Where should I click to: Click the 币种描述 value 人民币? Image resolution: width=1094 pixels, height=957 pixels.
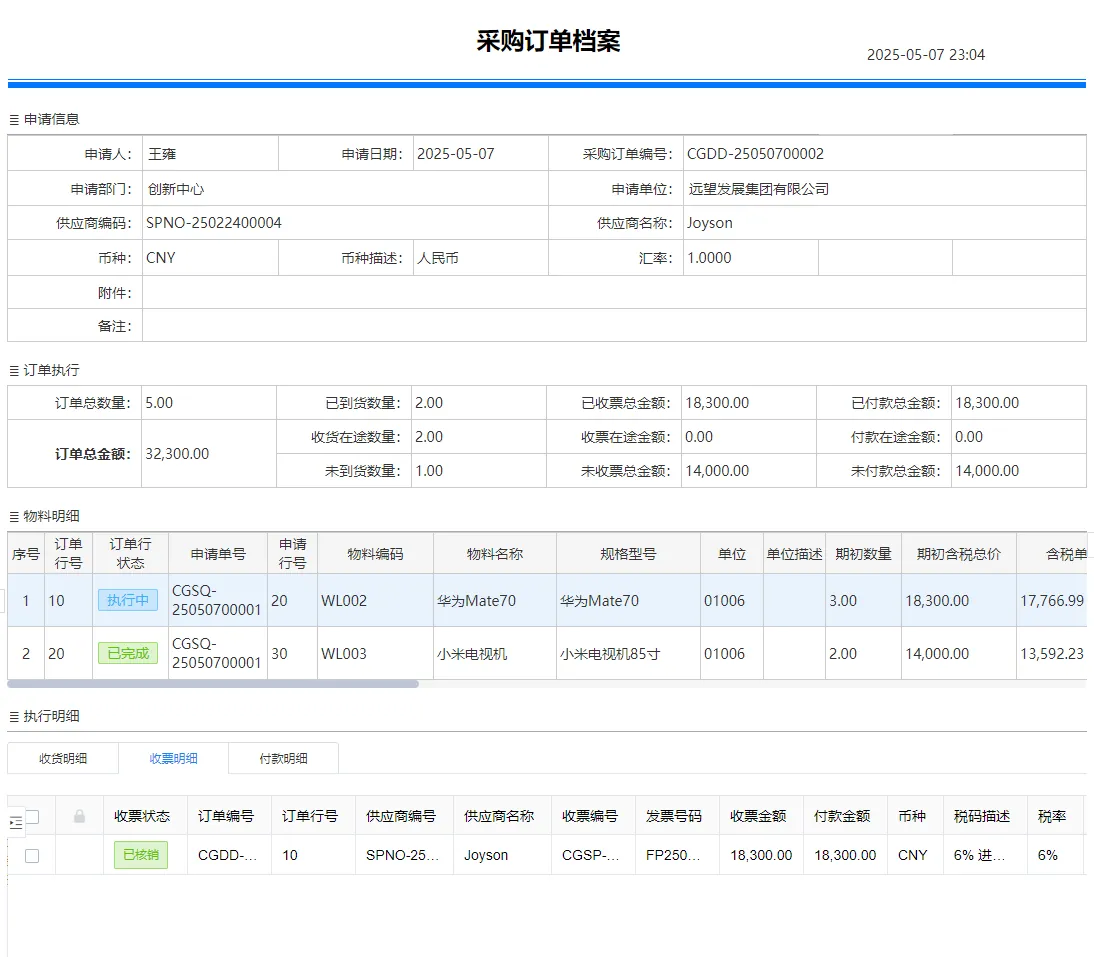(437, 258)
